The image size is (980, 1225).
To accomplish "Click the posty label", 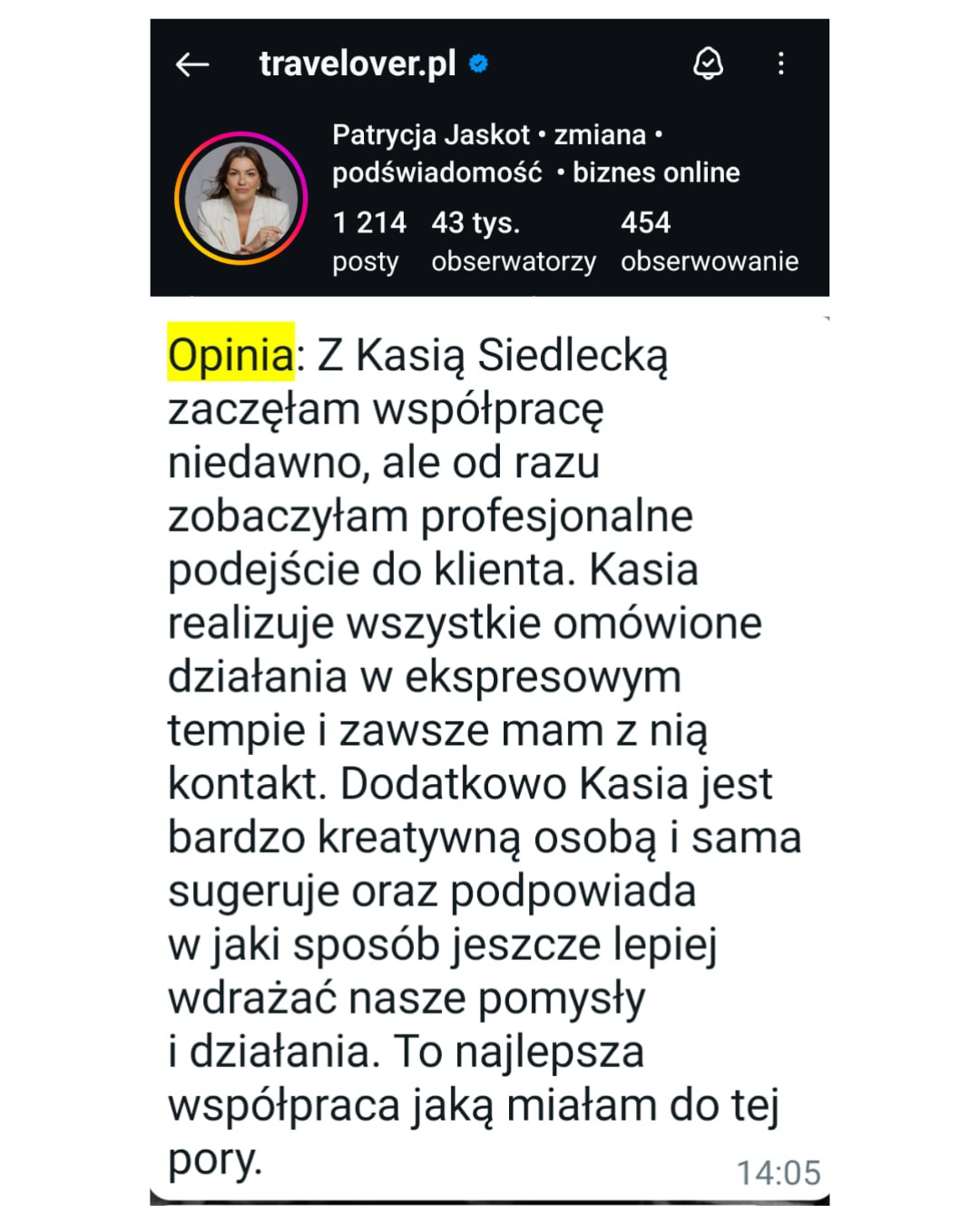I will point(366,261).
